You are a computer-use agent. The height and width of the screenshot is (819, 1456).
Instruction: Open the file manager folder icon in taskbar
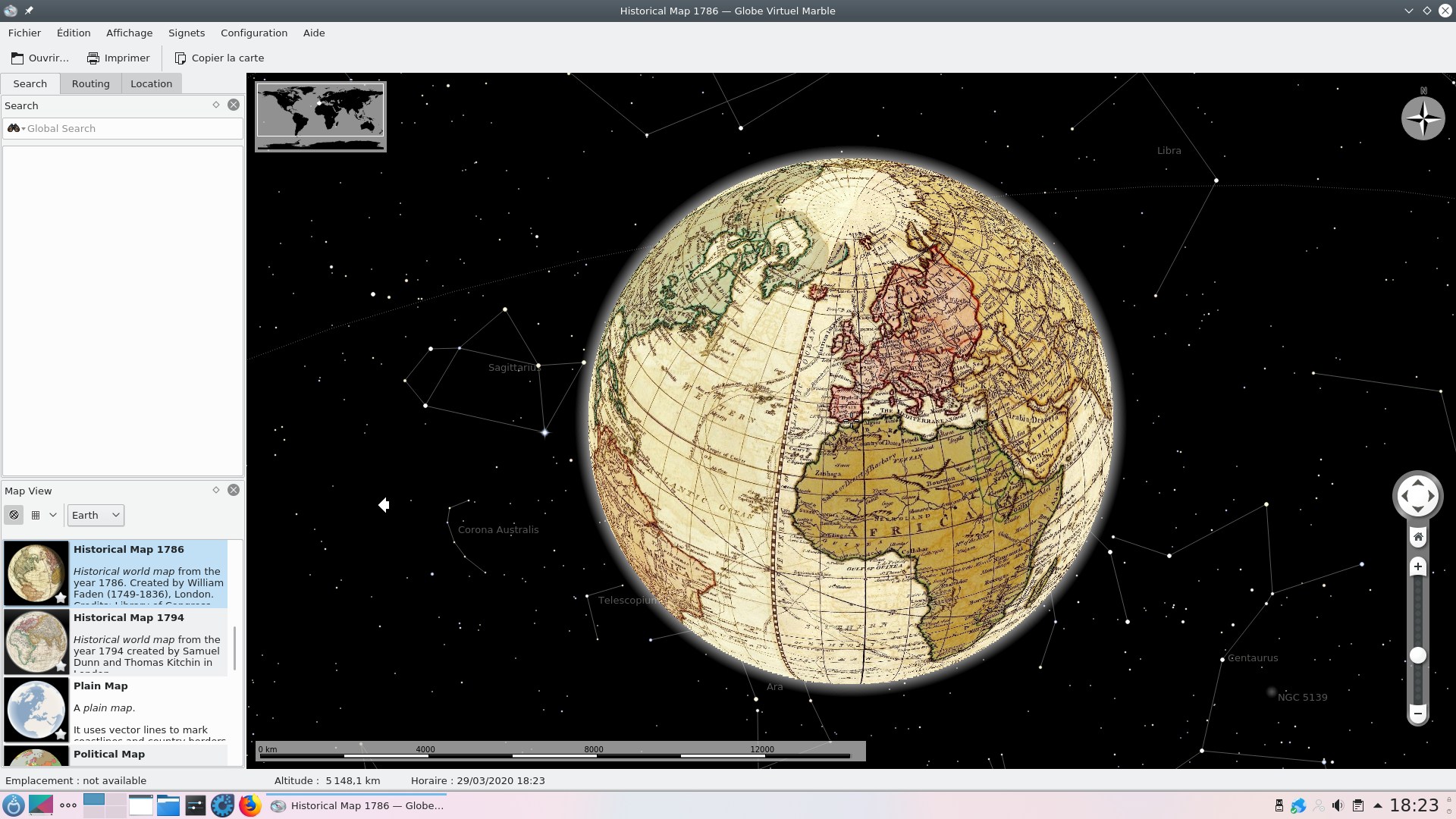(168, 805)
